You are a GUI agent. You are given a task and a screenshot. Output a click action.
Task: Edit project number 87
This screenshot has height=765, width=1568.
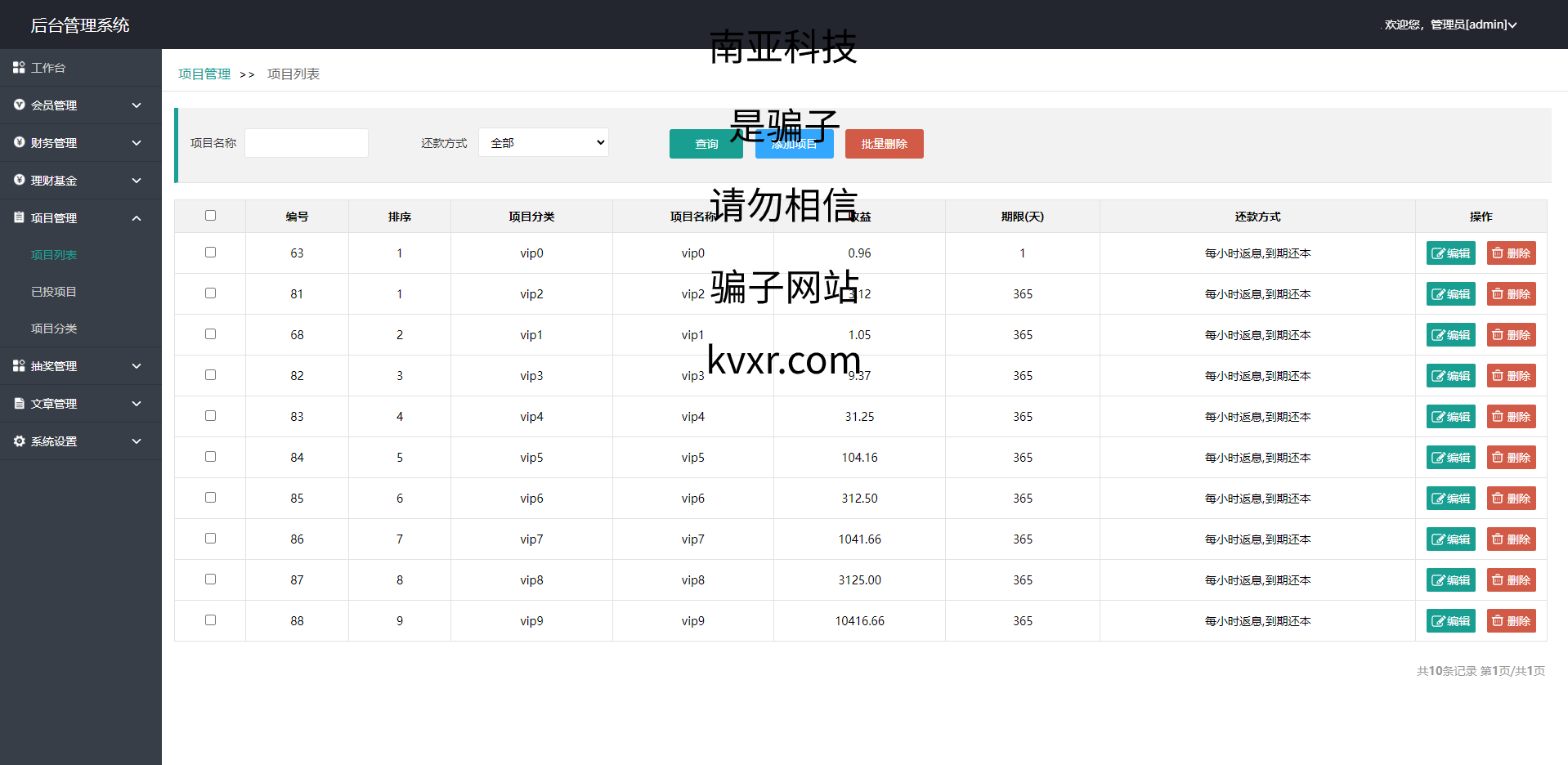pyautogui.click(x=1450, y=580)
